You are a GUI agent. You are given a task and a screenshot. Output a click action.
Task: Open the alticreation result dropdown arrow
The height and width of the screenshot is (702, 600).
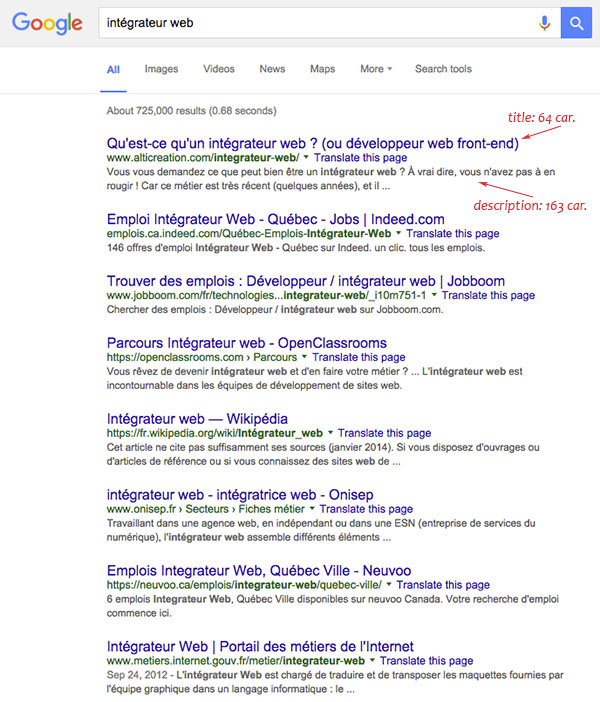coord(306,158)
